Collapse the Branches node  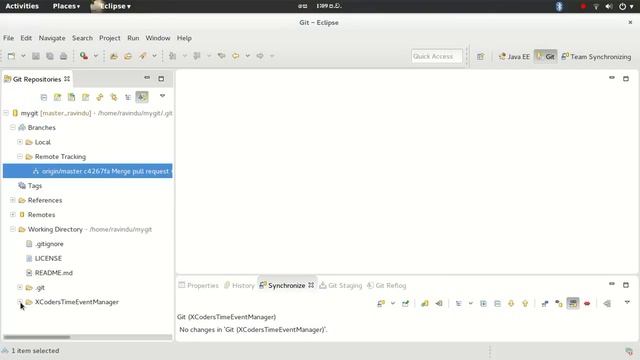13,127
